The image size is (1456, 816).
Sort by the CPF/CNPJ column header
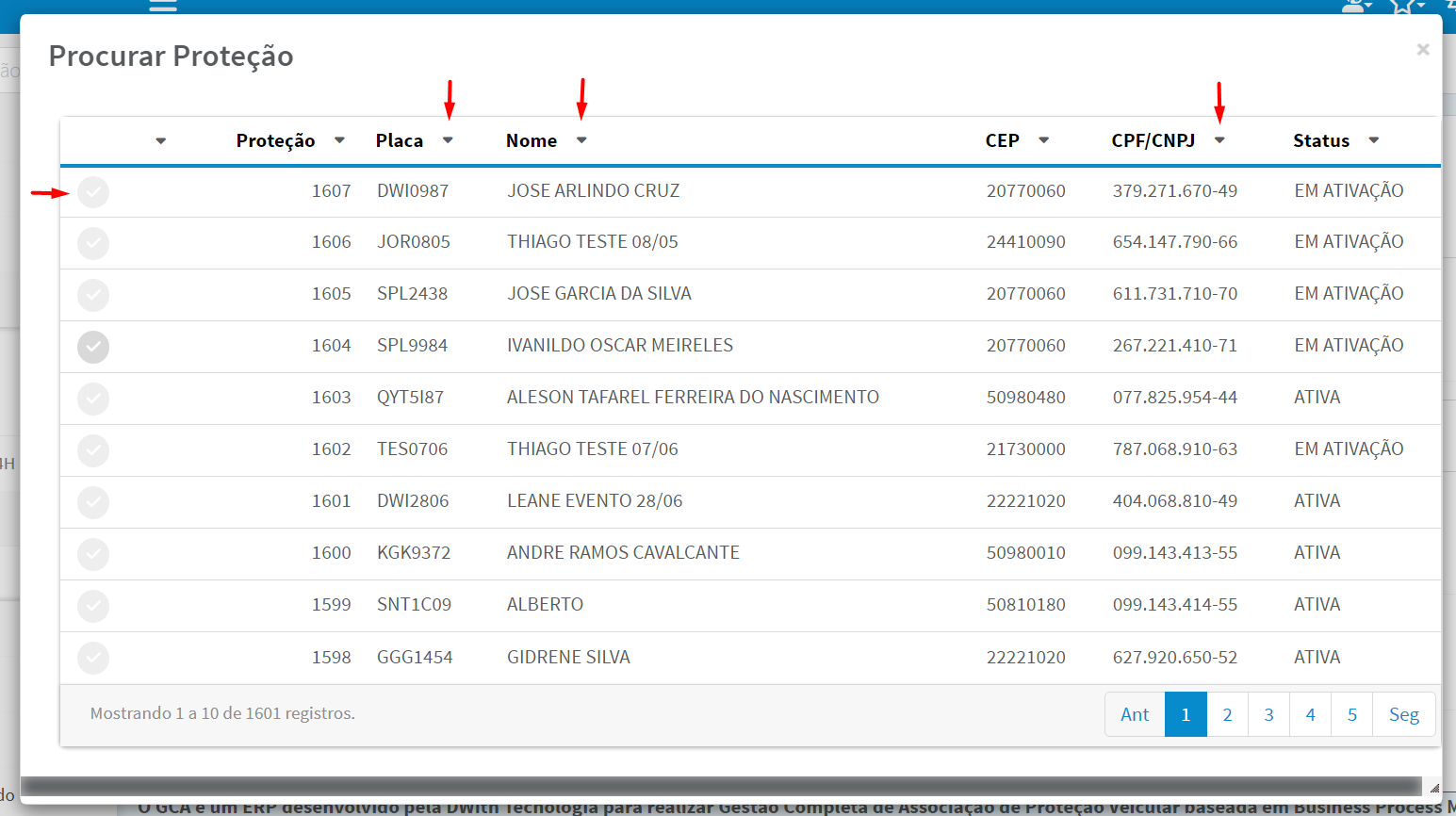click(1153, 140)
